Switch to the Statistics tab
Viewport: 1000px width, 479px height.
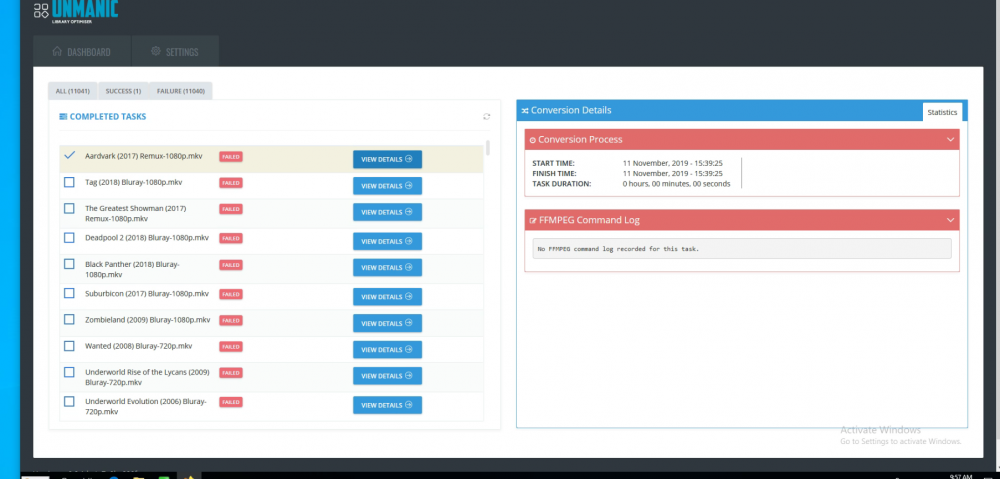(x=942, y=112)
